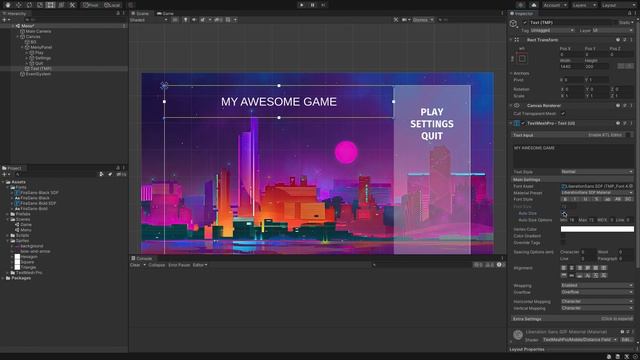
Task: Select the Project panel tab
Action: [12, 168]
